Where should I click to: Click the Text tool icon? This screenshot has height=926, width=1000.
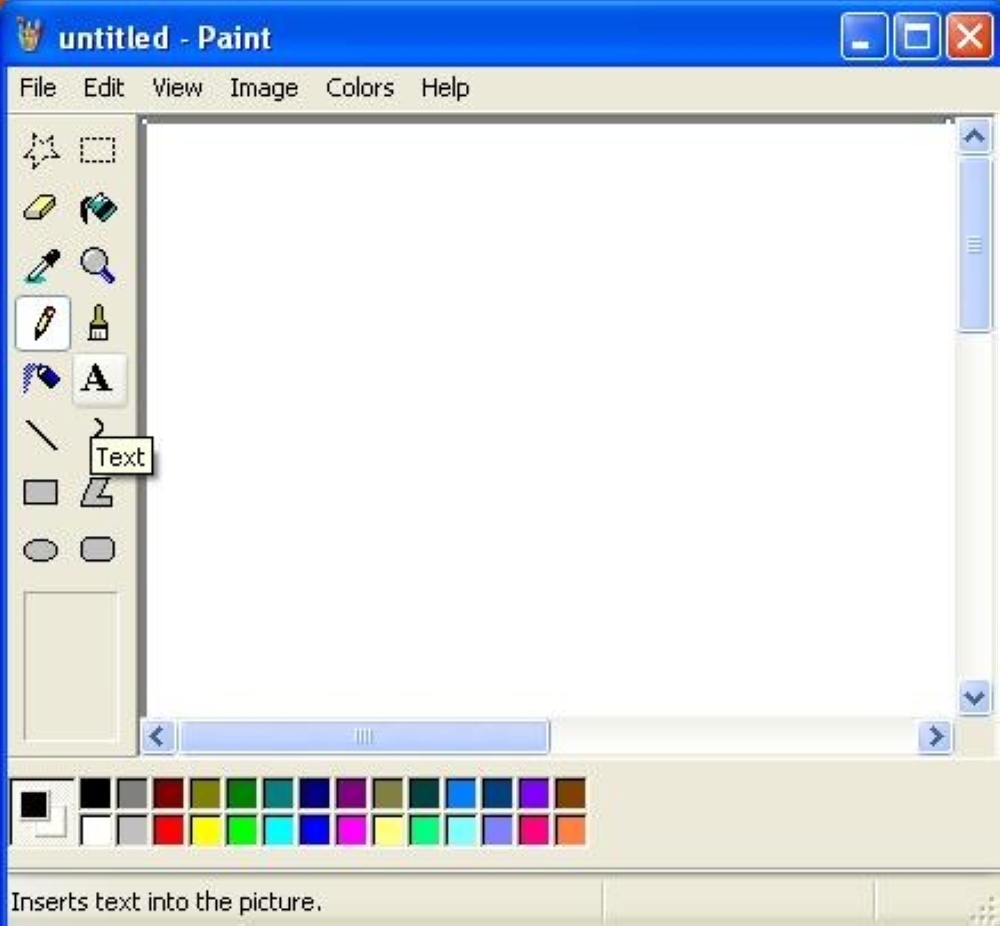pyautogui.click(x=98, y=379)
